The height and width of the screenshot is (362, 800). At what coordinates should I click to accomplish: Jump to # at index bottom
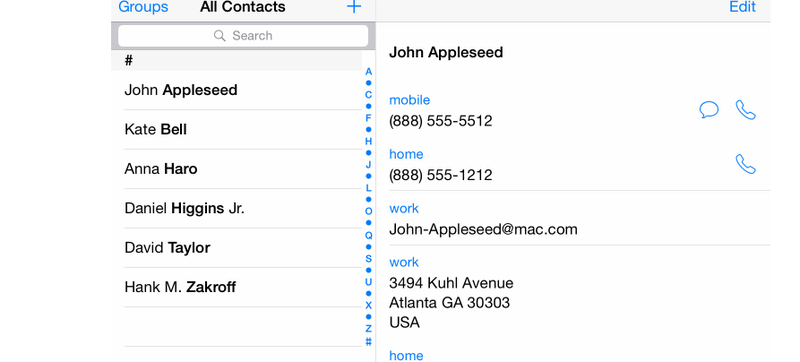368,342
